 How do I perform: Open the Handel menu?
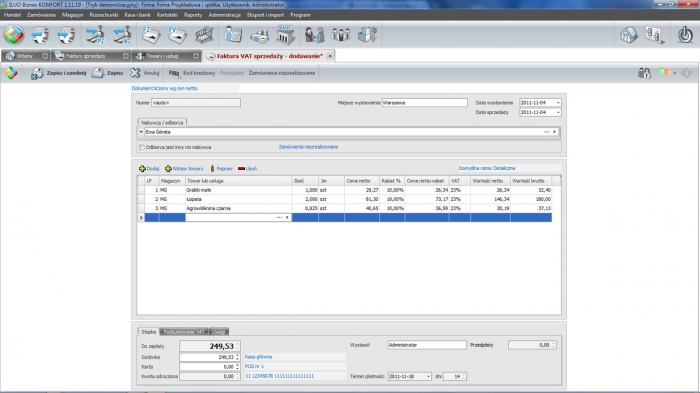(12, 15)
